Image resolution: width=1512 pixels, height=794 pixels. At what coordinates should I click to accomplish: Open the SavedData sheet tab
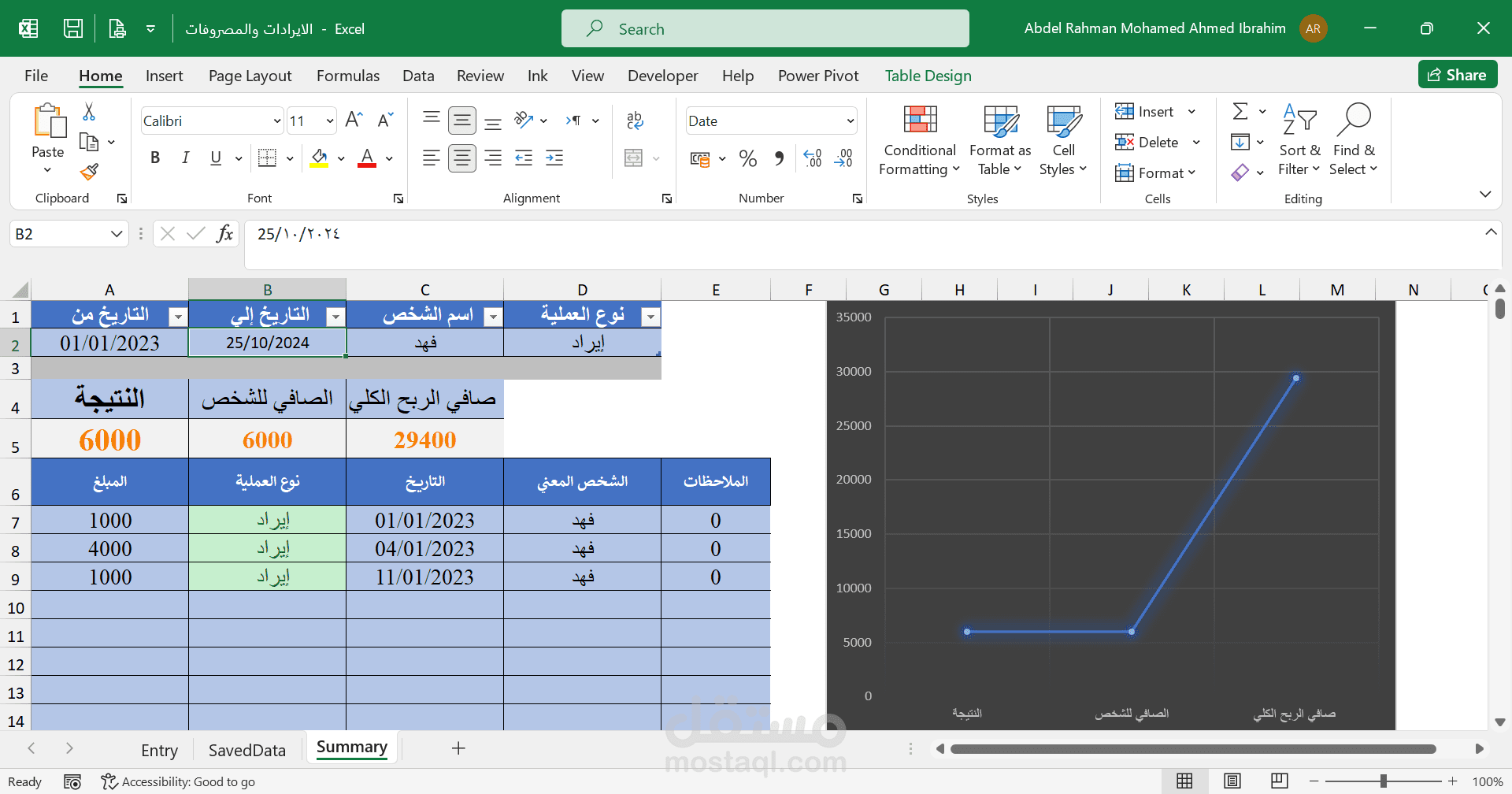click(246, 749)
